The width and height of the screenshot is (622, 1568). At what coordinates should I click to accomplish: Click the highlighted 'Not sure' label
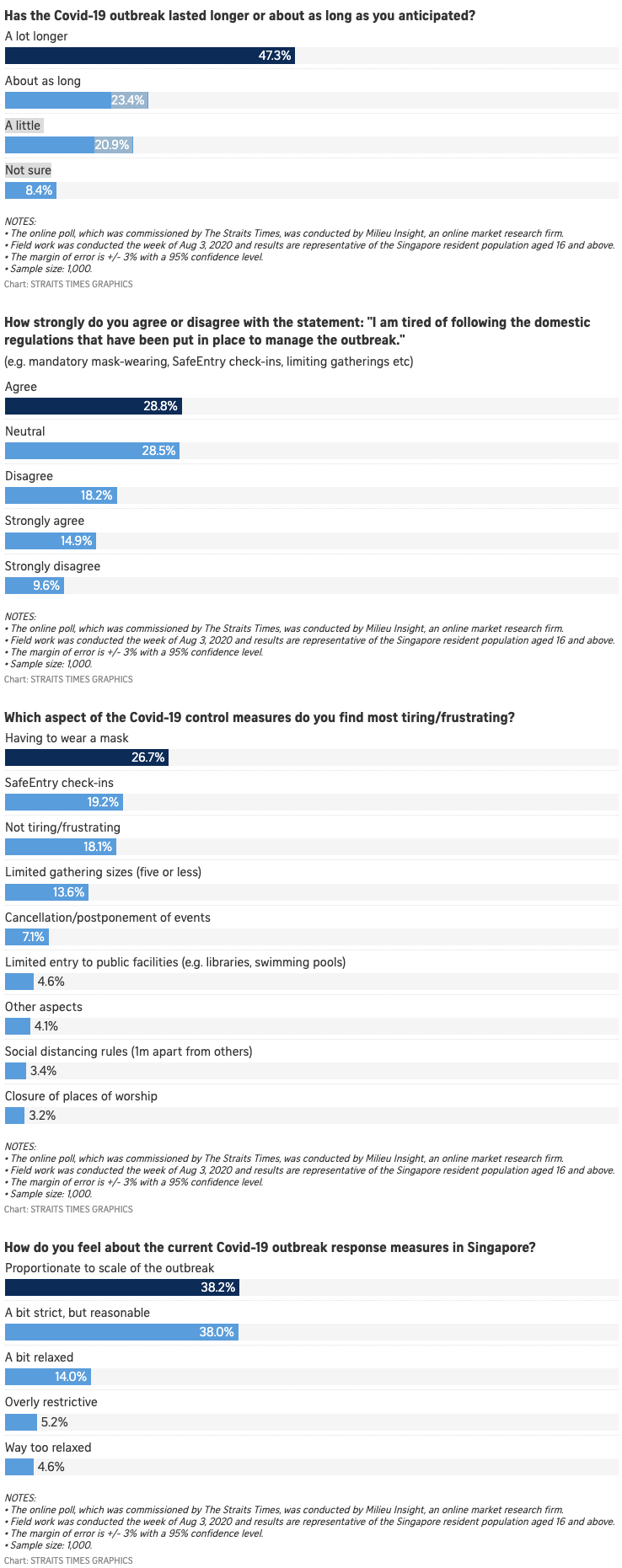(x=28, y=170)
